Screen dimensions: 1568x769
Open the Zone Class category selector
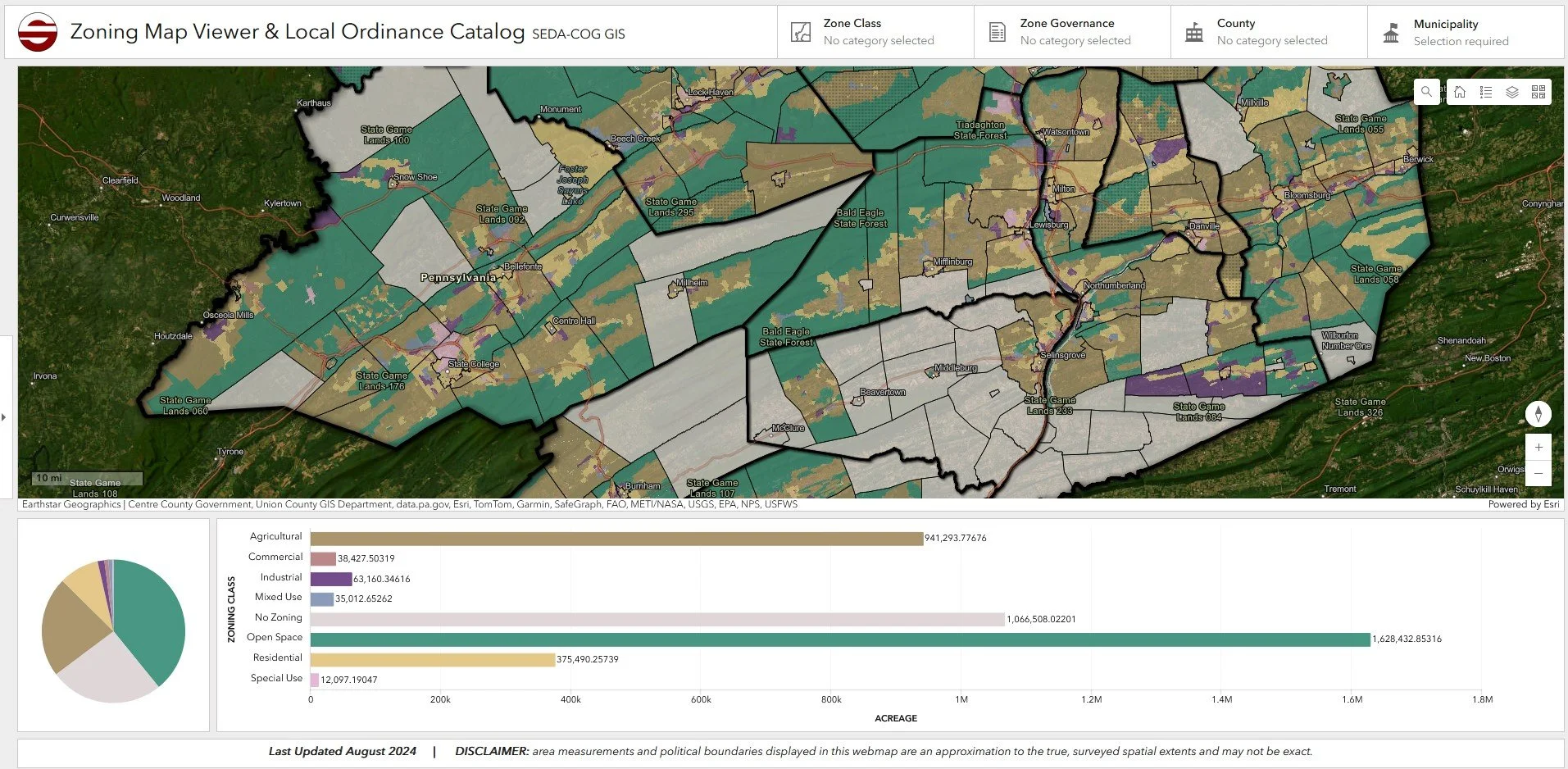[875, 32]
